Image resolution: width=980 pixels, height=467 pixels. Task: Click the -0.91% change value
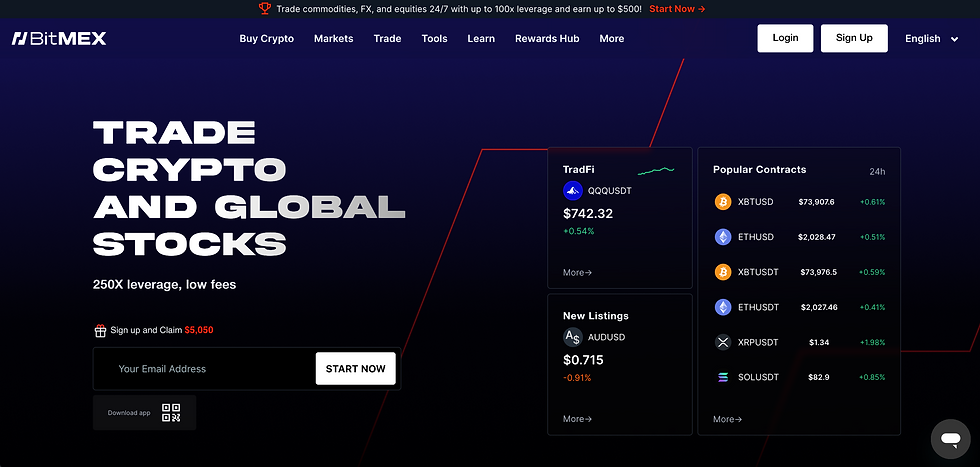point(577,378)
